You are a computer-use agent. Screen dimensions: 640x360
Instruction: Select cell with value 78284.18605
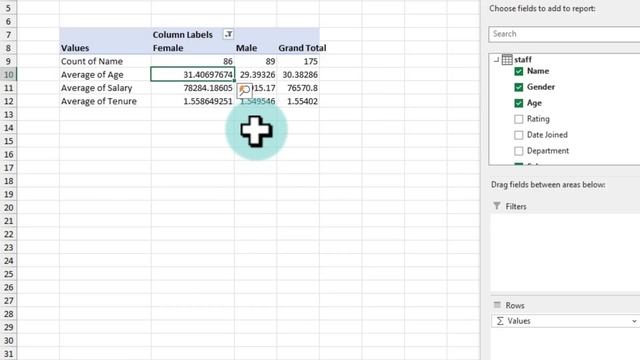193,88
